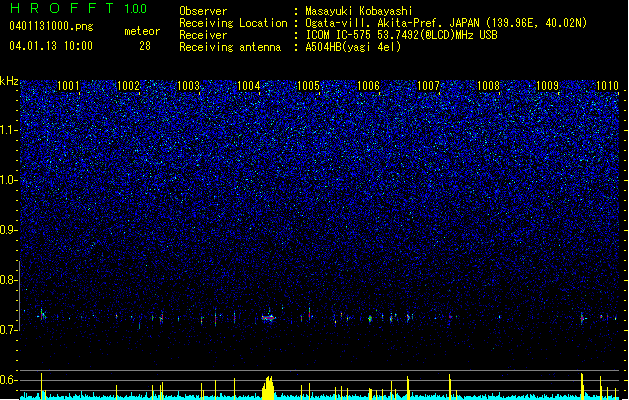Click the meteor count 28
Screen dimensions: 629x400
point(145,46)
